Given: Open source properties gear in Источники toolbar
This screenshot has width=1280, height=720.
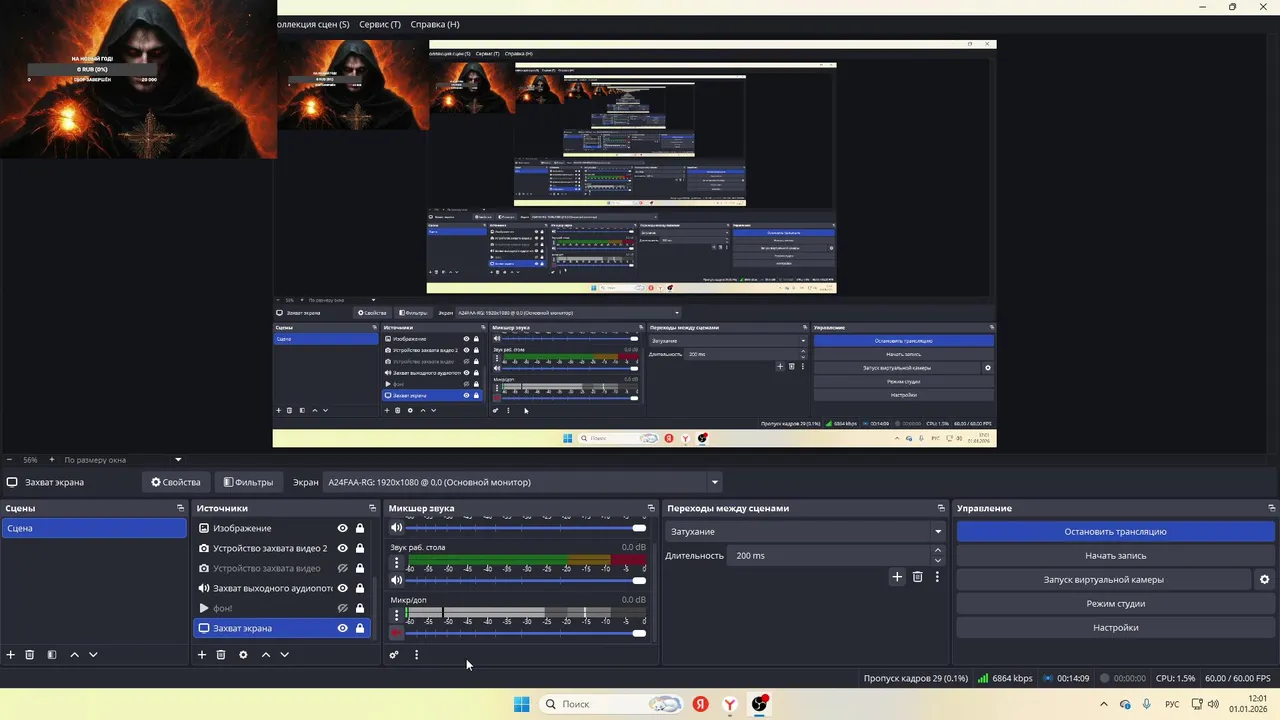Looking at the screenshot, I should (x=243, y=655).
